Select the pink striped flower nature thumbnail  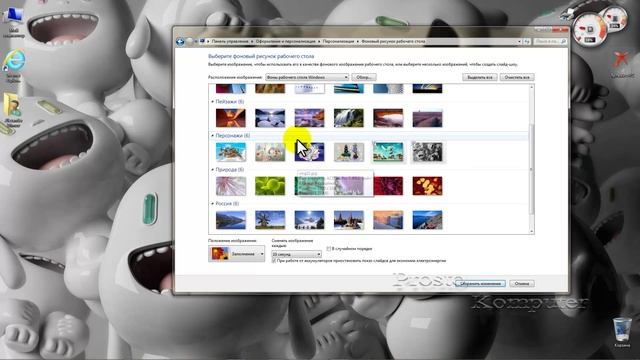pos(231,186)
